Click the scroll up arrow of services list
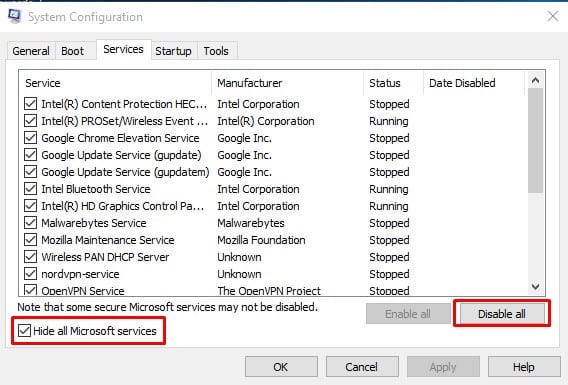 (x=535, y=80)
